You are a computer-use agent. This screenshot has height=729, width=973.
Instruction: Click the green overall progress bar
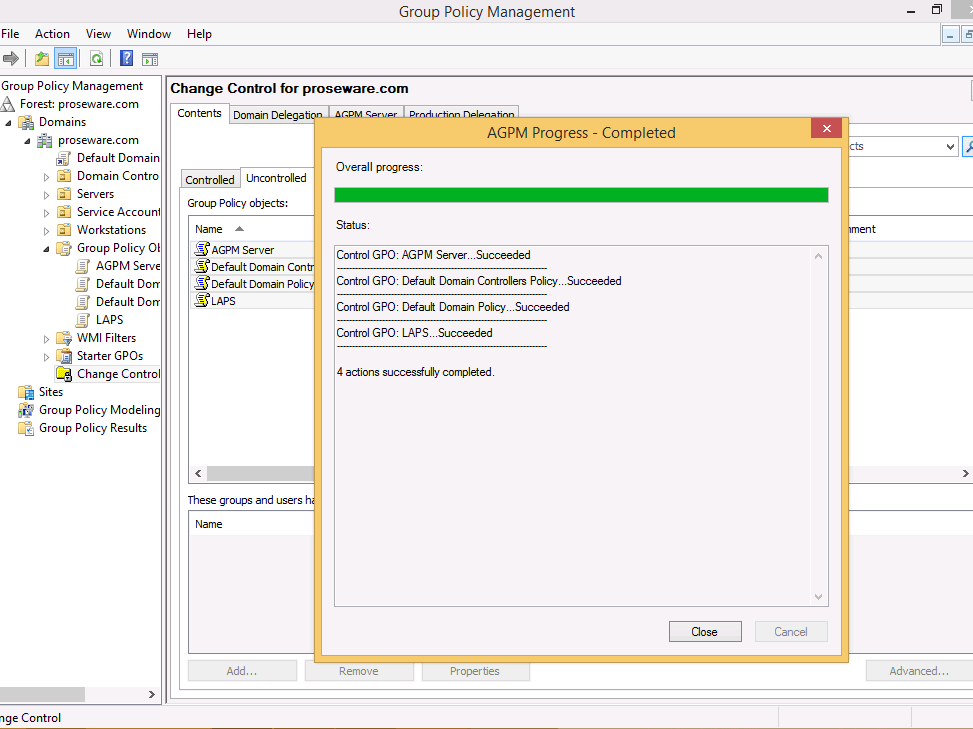[581, 195]
